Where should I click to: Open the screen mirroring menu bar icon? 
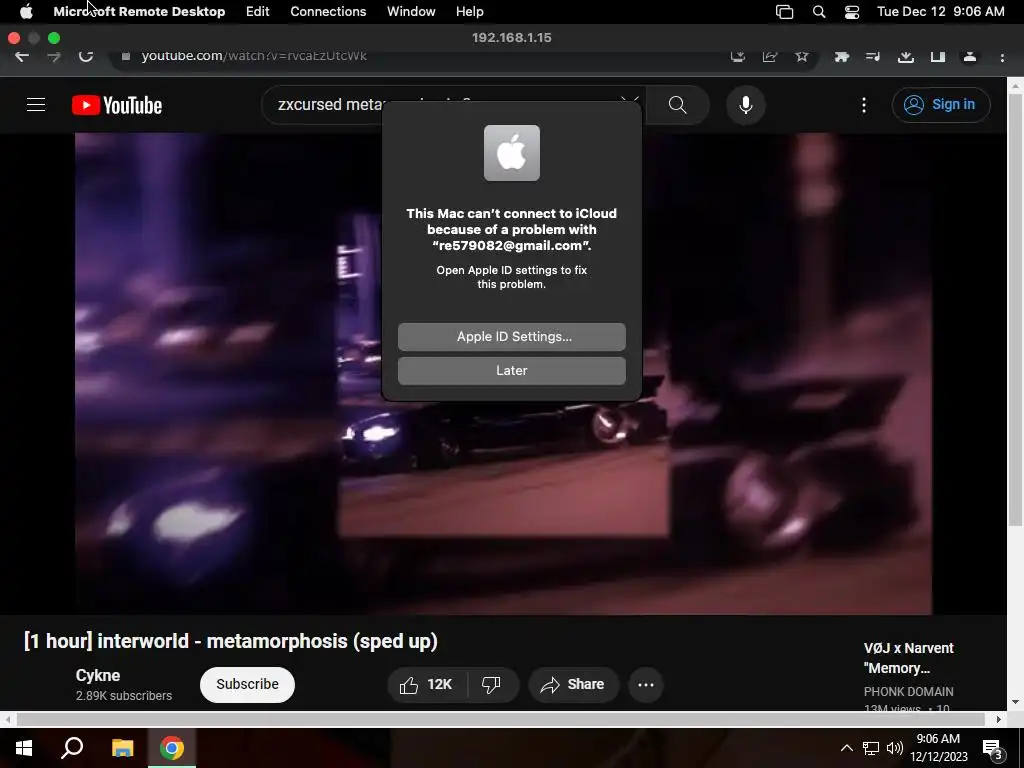click(x=784, y=12)
